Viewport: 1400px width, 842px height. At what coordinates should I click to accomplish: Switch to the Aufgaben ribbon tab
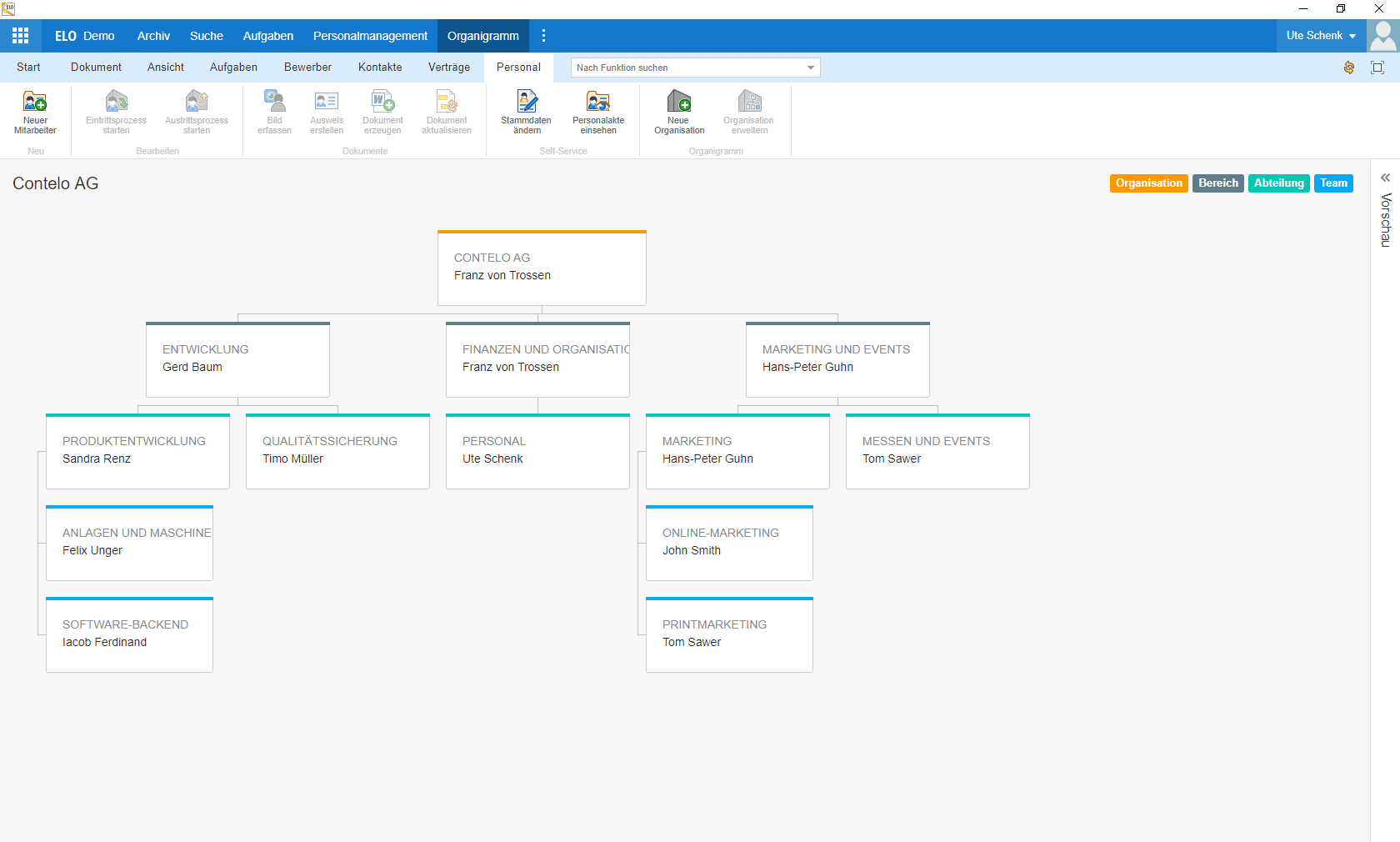point(233,68)
